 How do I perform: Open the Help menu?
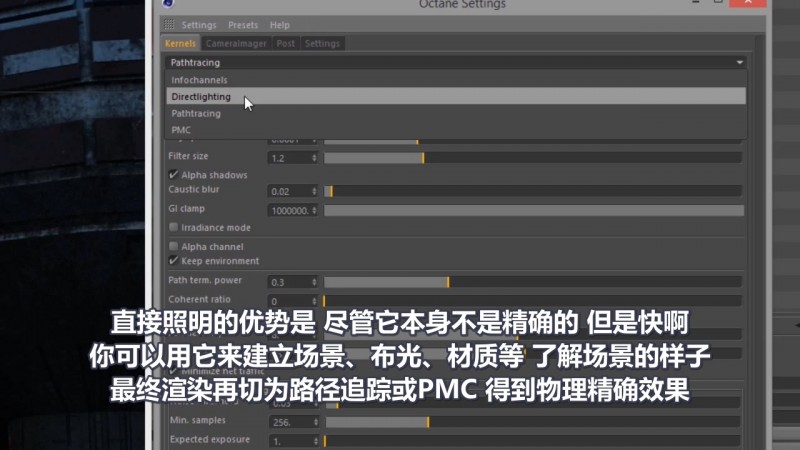coord(280,25)
